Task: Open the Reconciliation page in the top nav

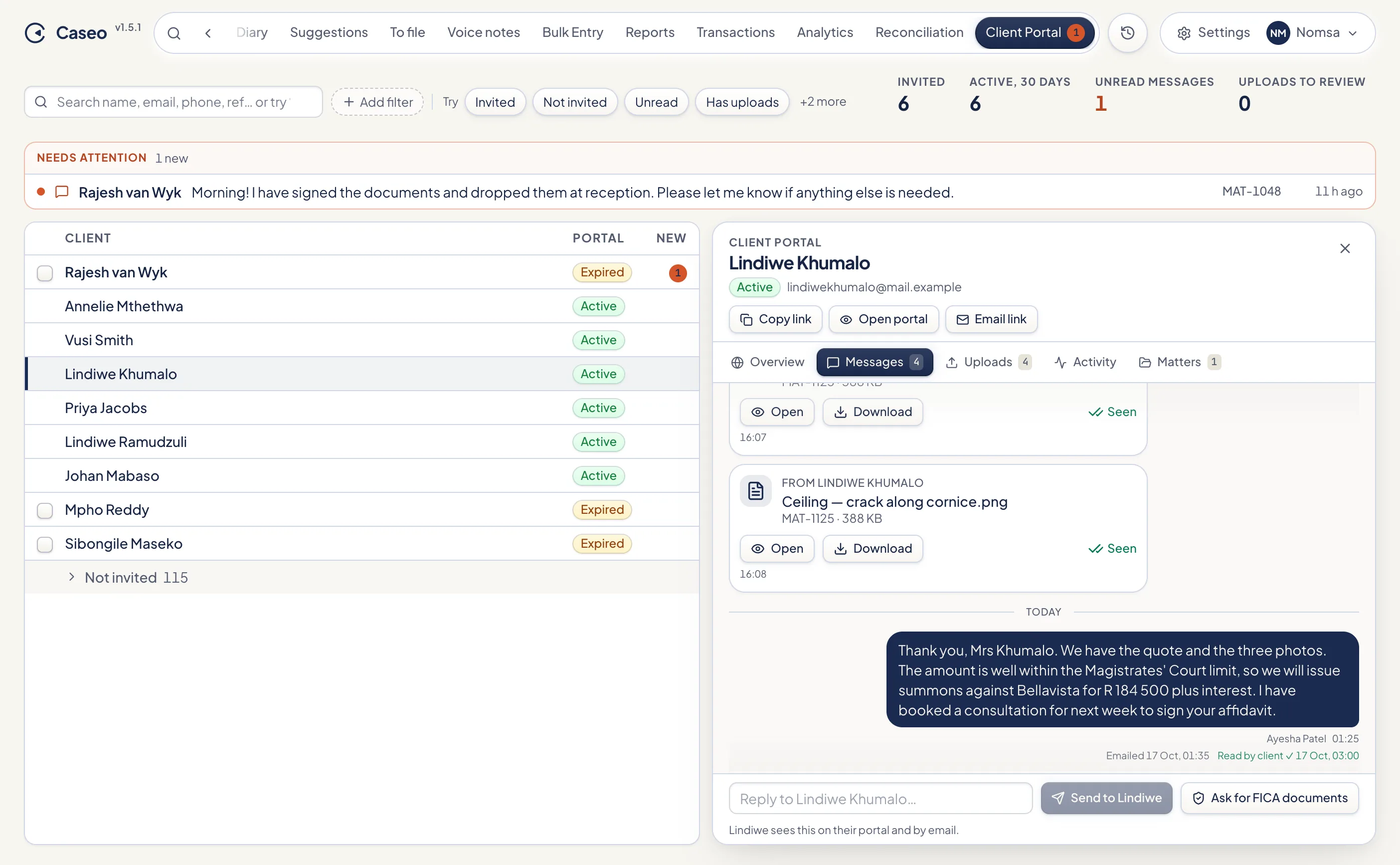Action: [x=919, y=32]
